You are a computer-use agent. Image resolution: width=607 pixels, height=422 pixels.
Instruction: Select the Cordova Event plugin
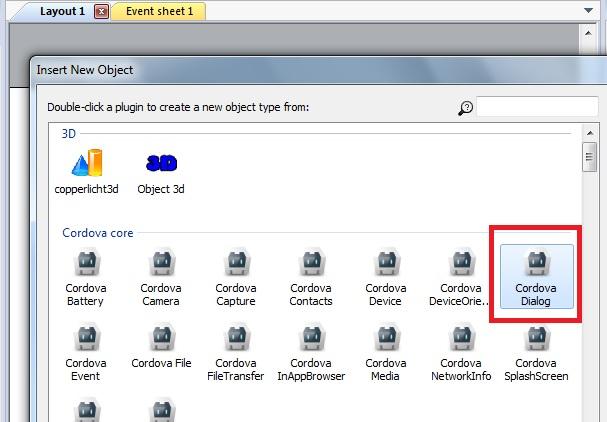(86, 353)
